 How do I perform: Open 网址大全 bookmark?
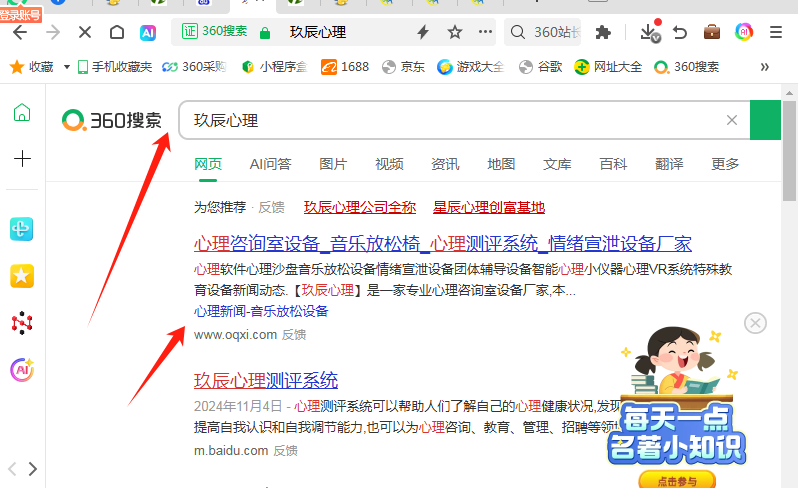coord(608,67)
